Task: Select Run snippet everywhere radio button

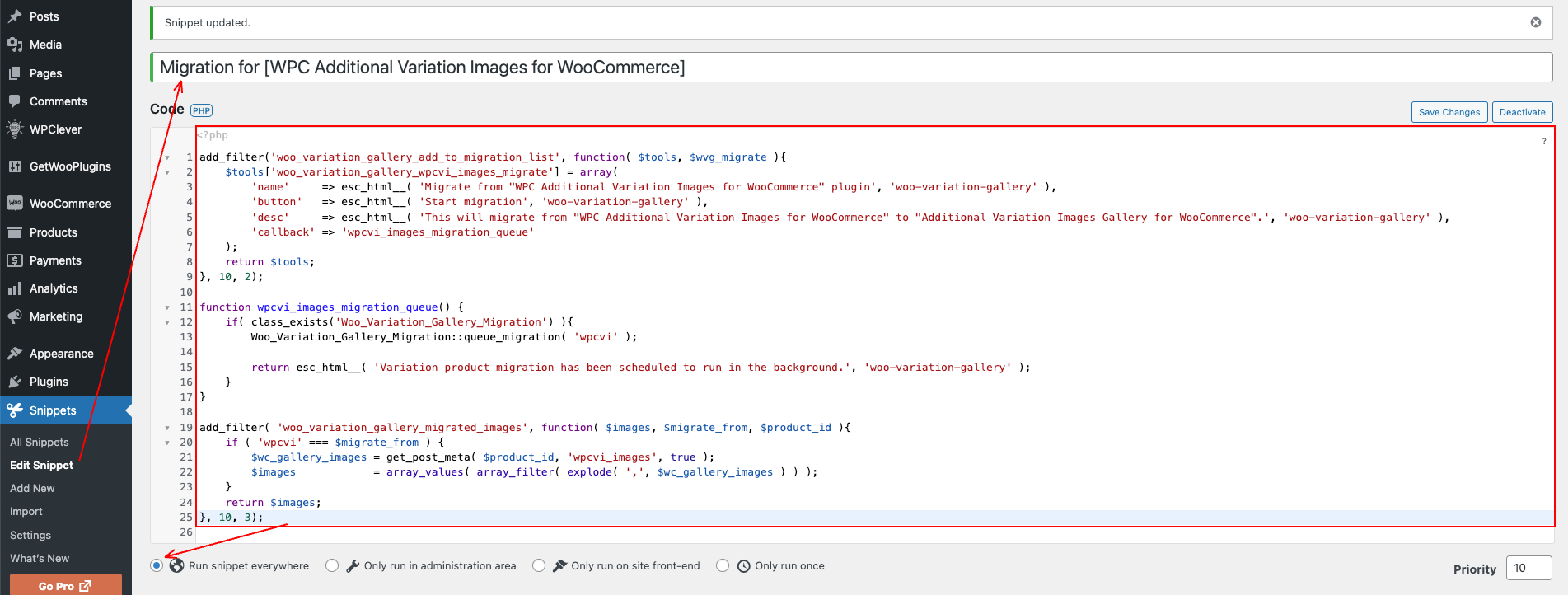Action: 157,565
